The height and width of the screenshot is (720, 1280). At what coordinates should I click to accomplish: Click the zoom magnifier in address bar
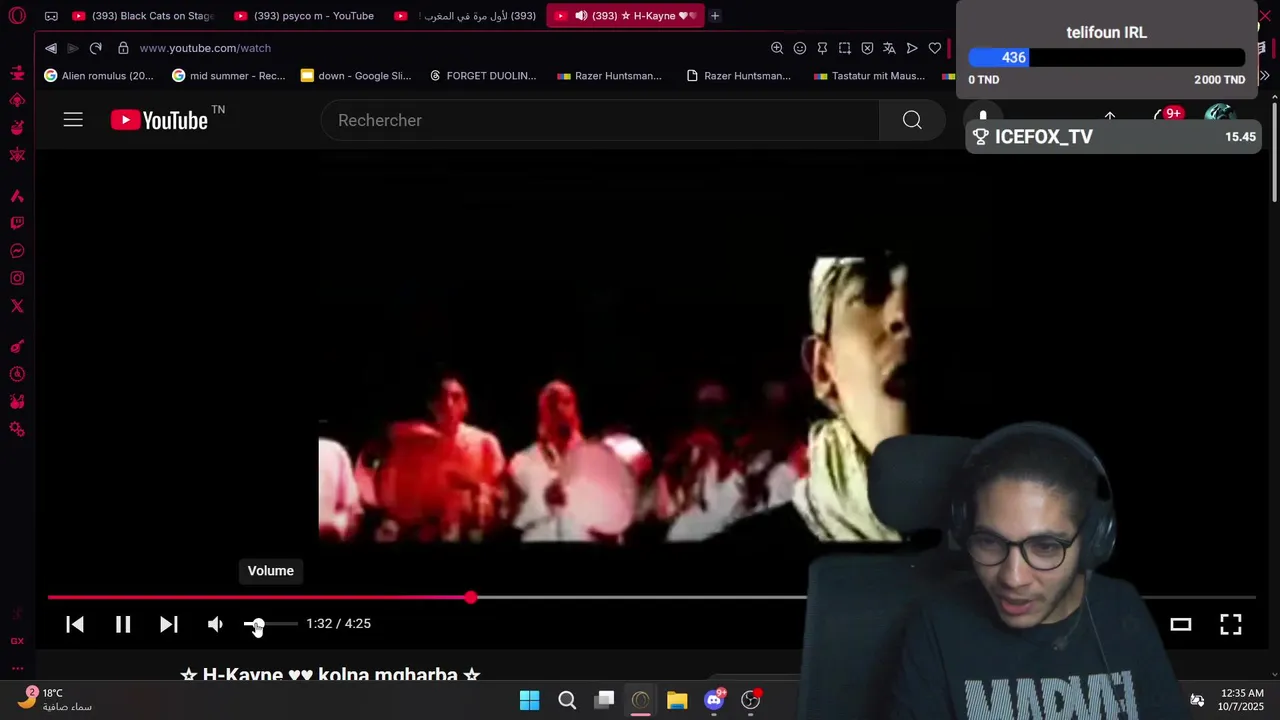(777, 48)
